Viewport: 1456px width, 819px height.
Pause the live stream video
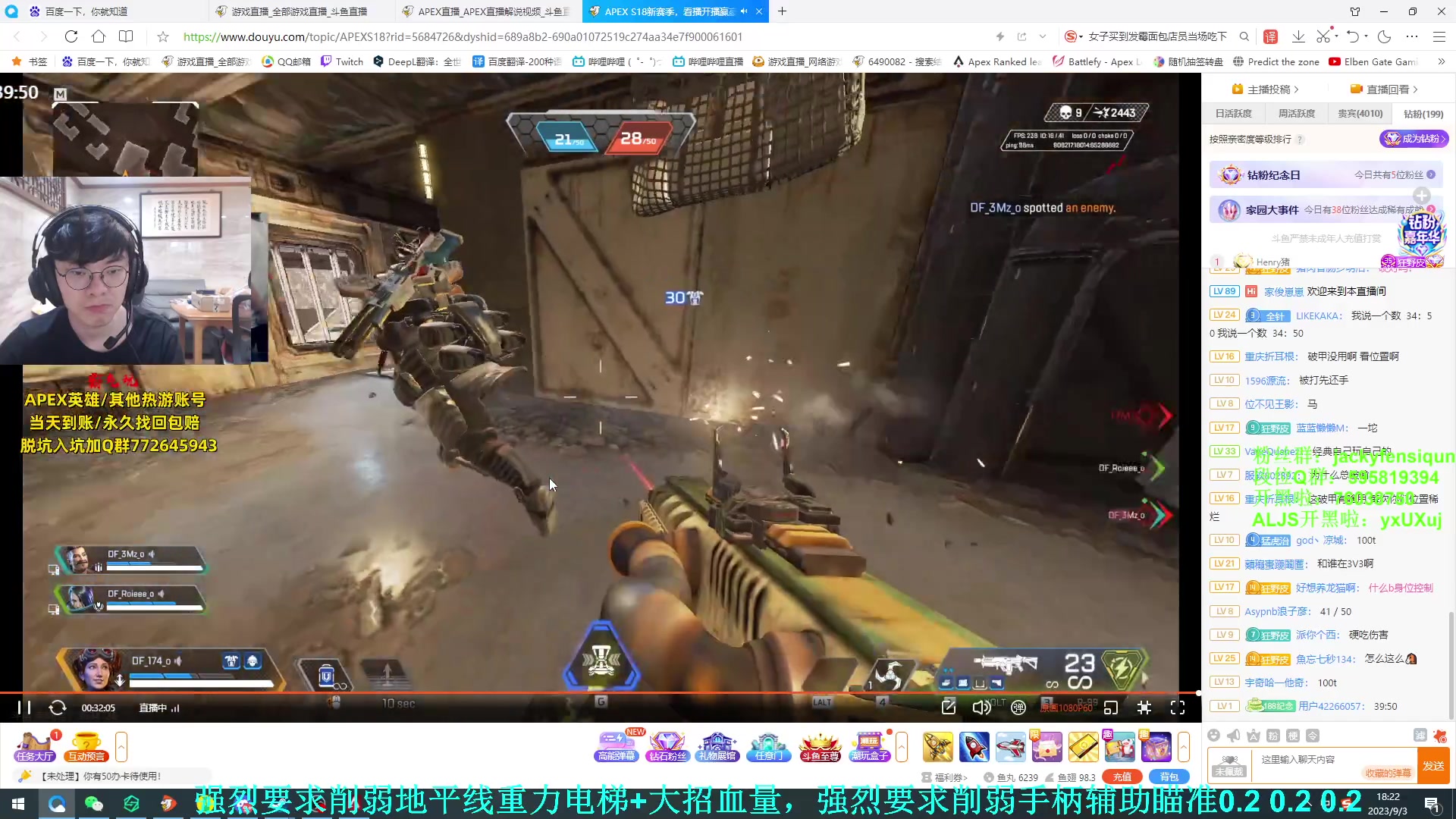[24, 708]
